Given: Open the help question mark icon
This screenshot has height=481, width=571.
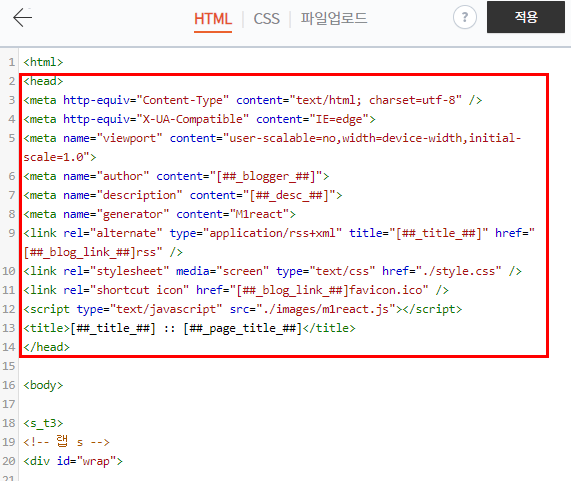Looking at the screenshot, I should coord(465,17).
